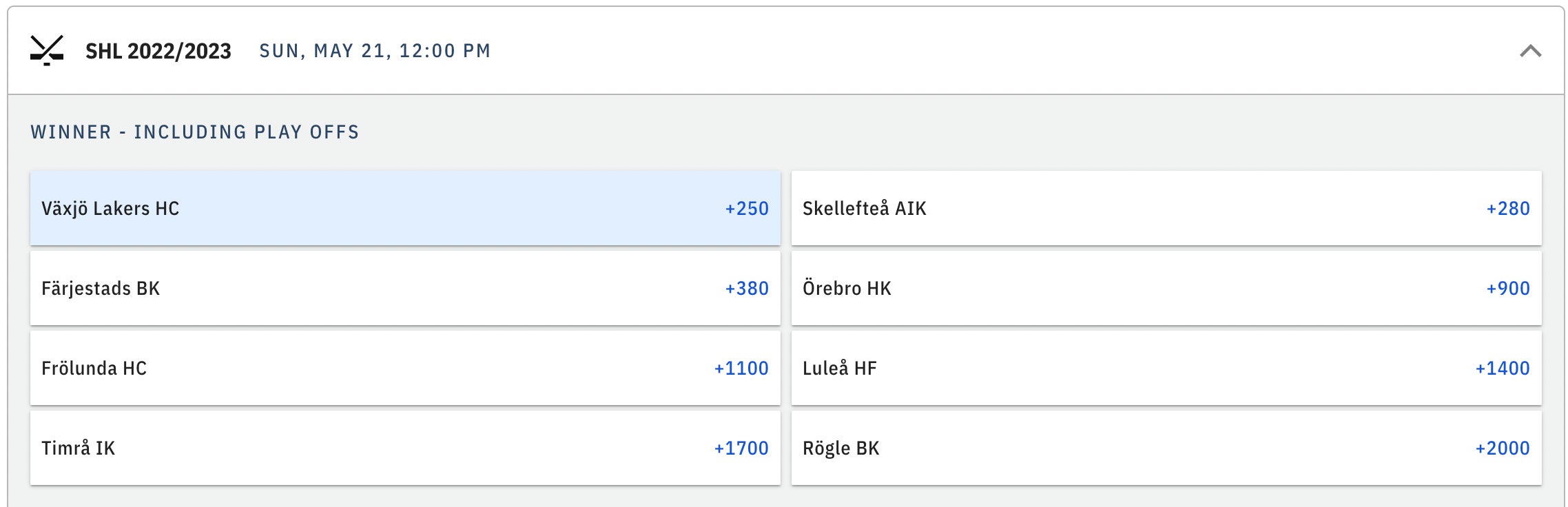Click the +1700 odds value
This screenshot has height=507, width=1568.
click(741, 448)
